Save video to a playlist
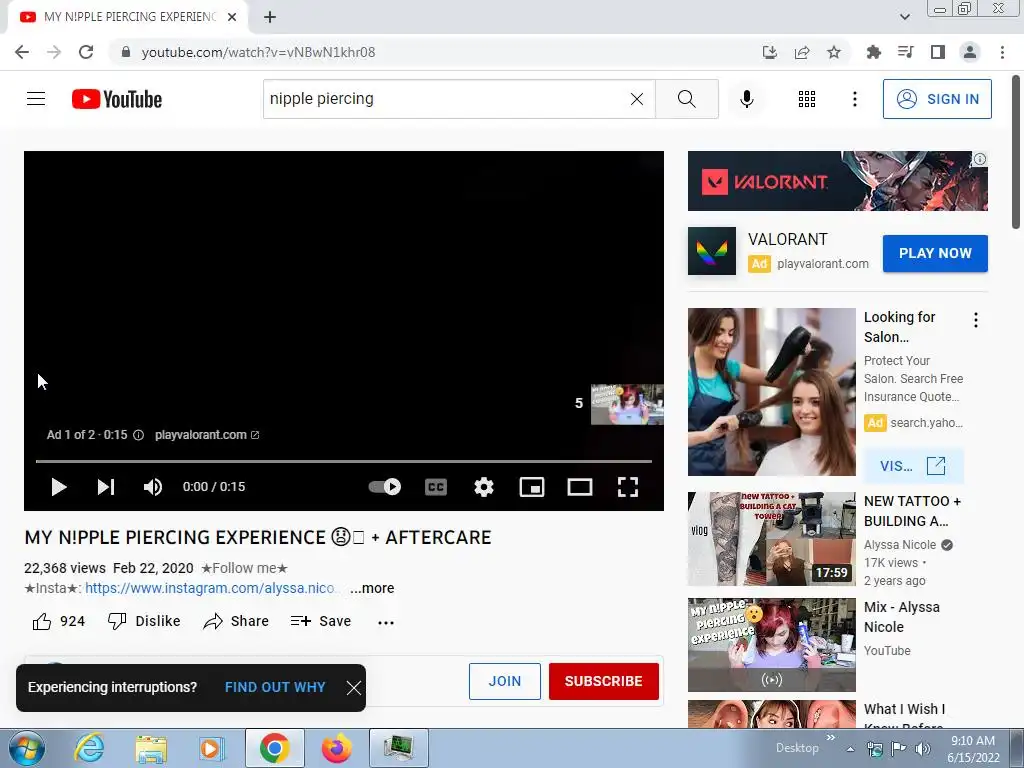 pyautogui.click(x=321, y=621)
